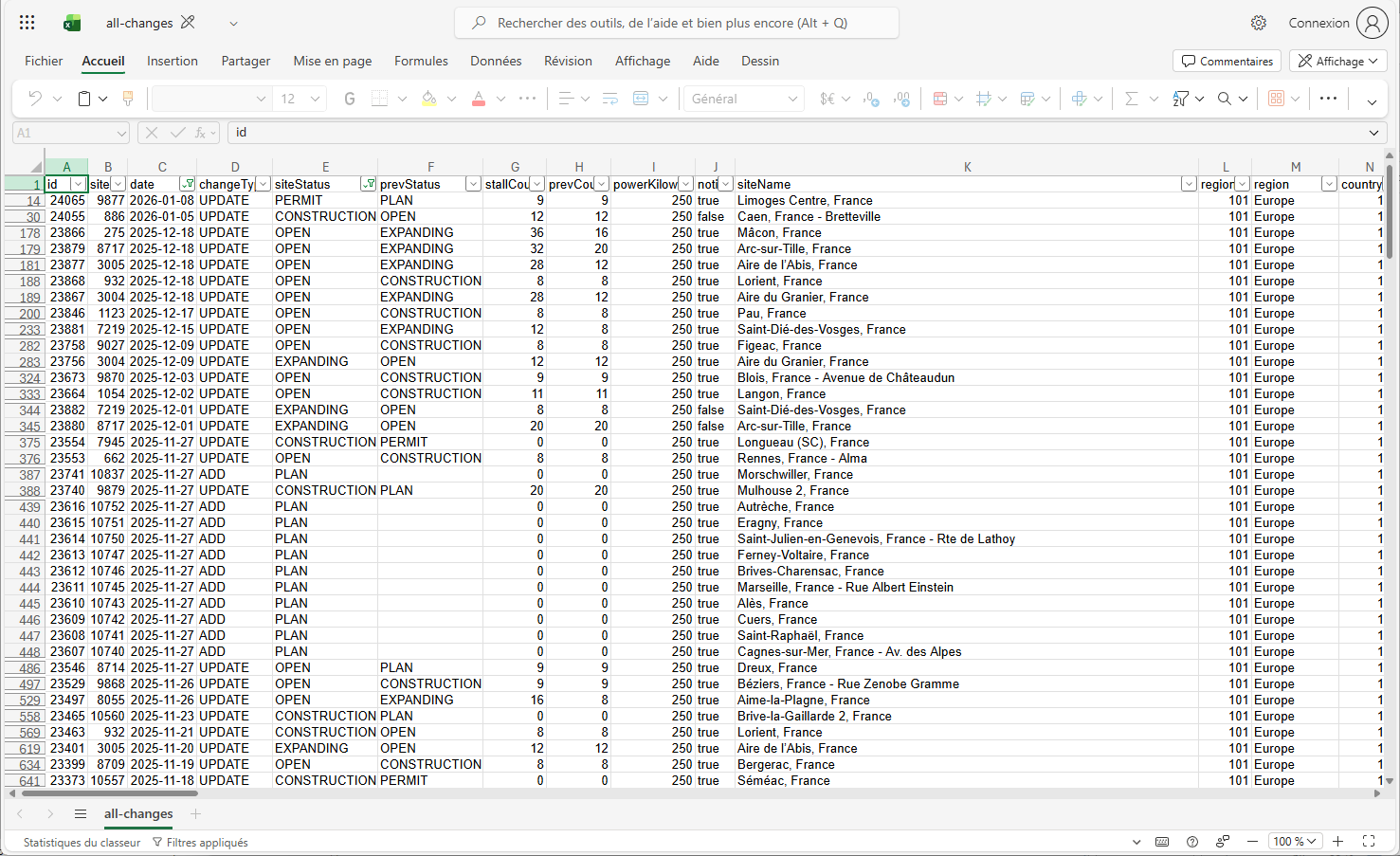The height and width of the screenshot is (856, 1400).
Task: Click Statistiques du classeur in status bar
Action: click(82, 843)
